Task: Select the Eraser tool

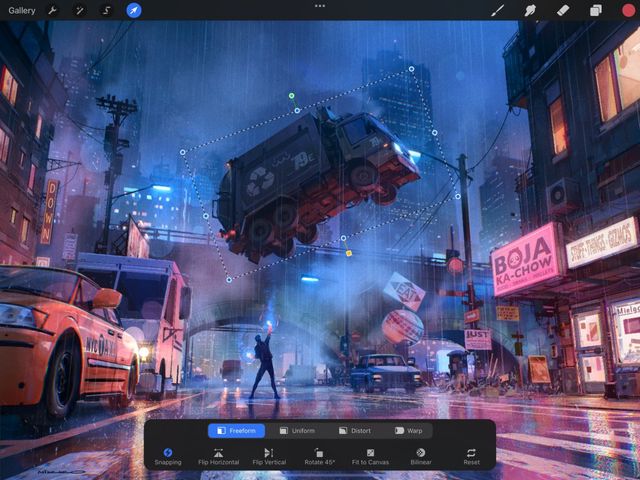Action: point(563,11)
